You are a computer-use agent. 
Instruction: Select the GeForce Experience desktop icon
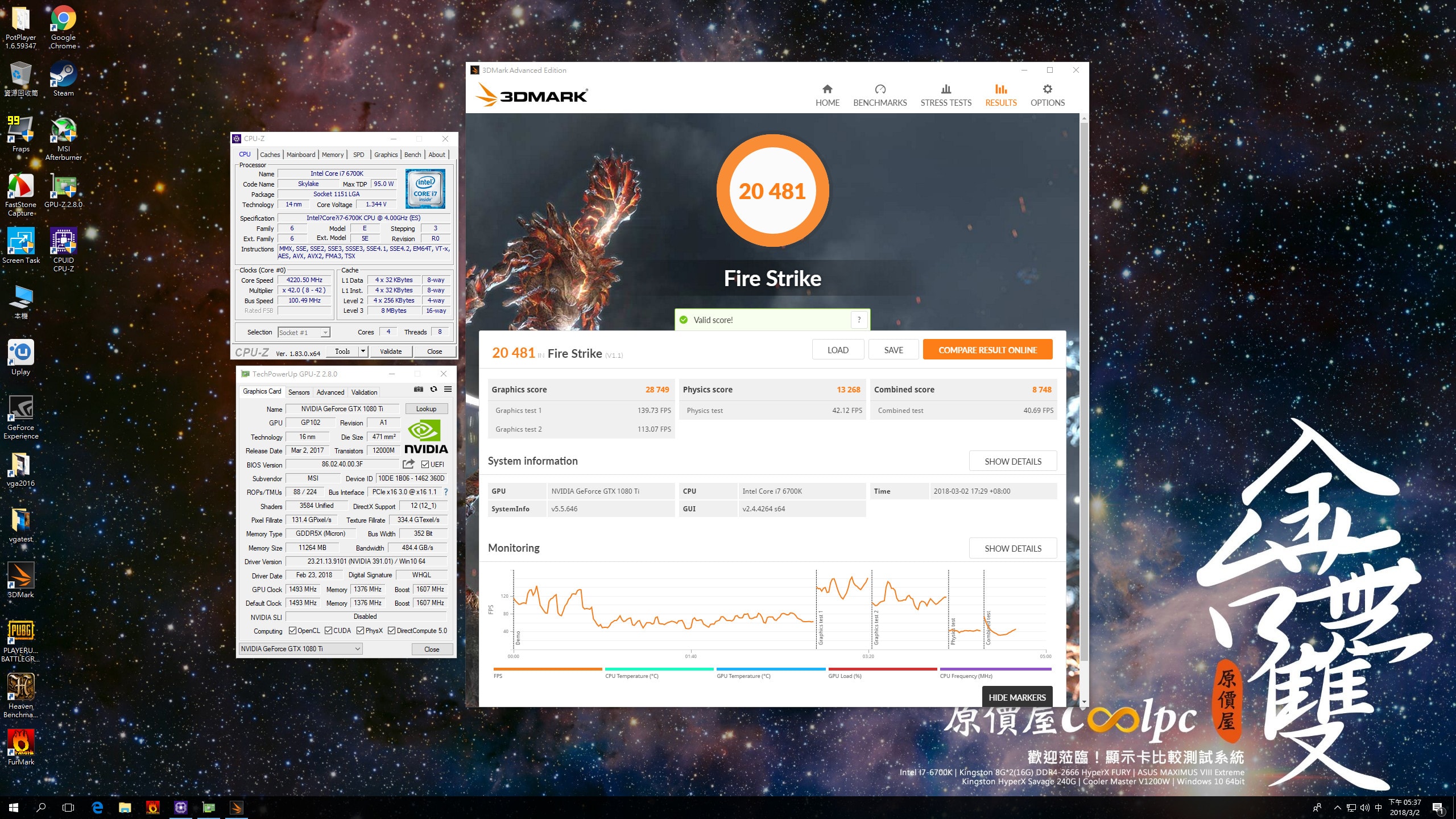tap(21, 417)
